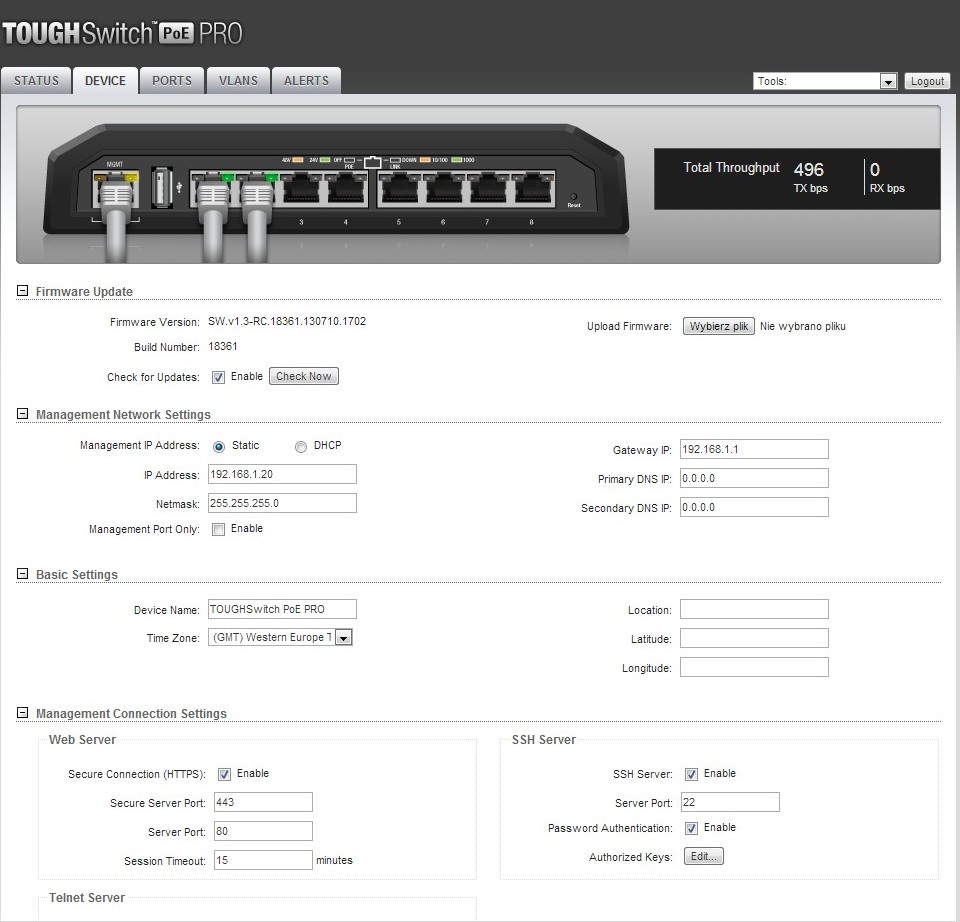This screenshot has height=922, width=960.
Task: Click the Nie wybrano pliku text
Action: tap(803, 326)
